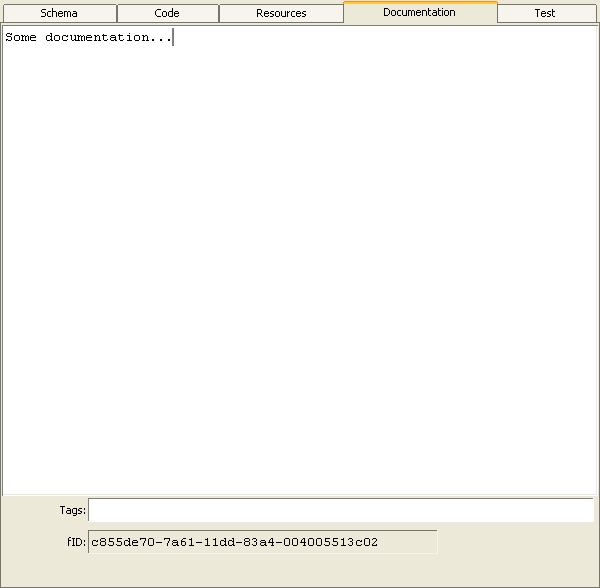
Task: Click the active Documentation tab
Action: (419, 13)
